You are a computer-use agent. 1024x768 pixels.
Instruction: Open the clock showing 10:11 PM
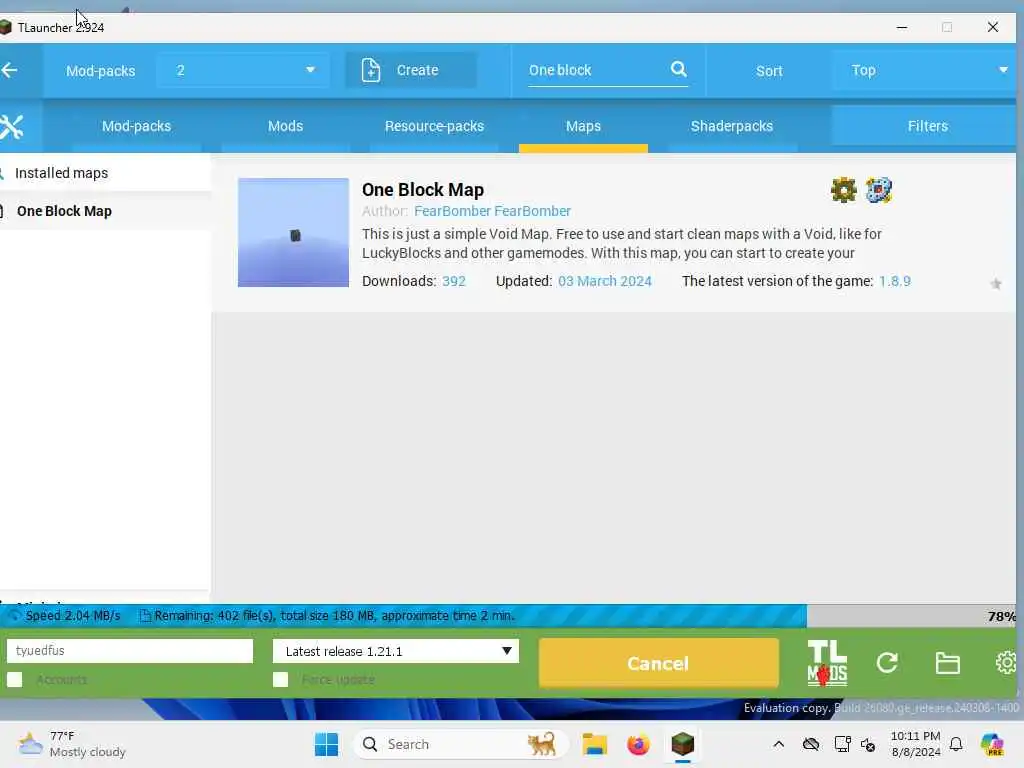point(916,744)
